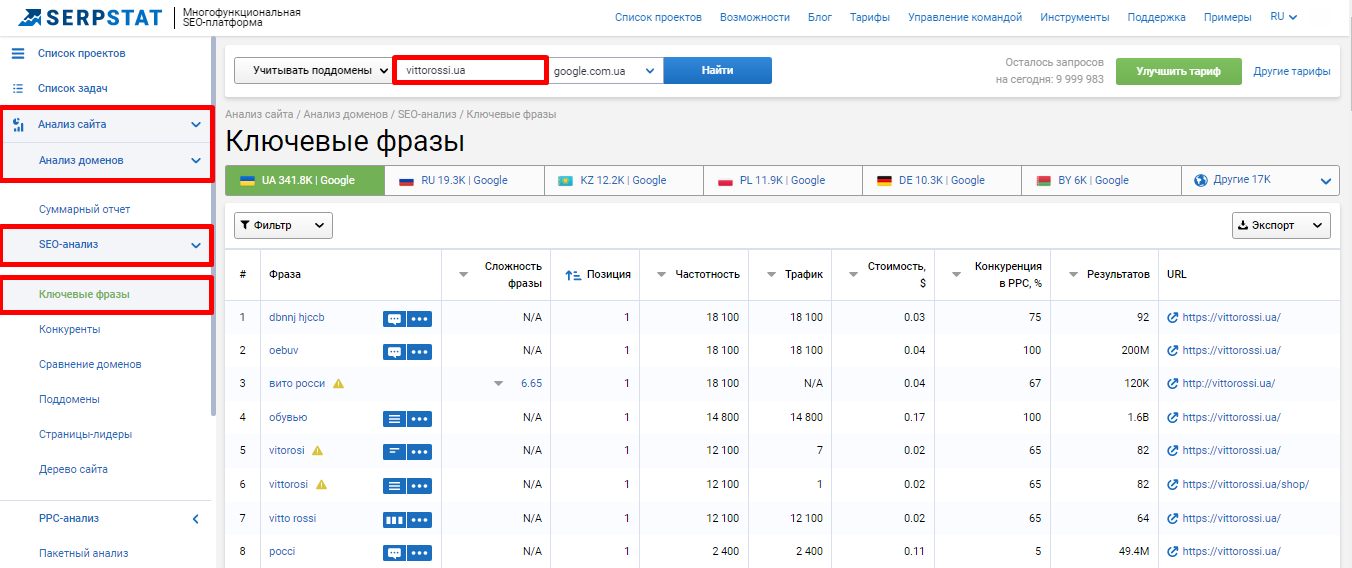This screenshot has height=568, width=1352.
Task: Click the external link icon in the россі row
Action: click(1173, 552)
